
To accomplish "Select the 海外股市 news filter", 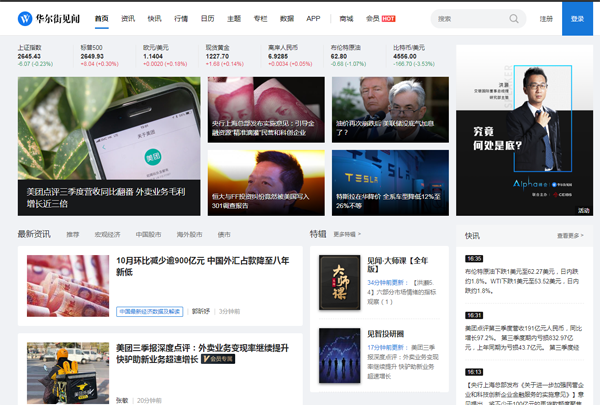I will (189, 235).
